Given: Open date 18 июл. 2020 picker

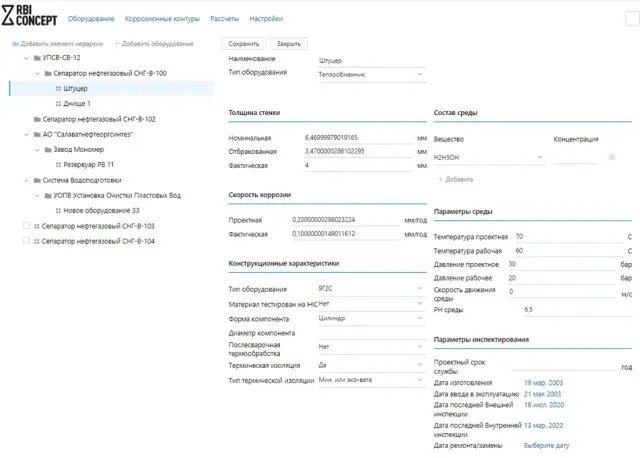Looking at the screenshot, I should pos(544,405).
